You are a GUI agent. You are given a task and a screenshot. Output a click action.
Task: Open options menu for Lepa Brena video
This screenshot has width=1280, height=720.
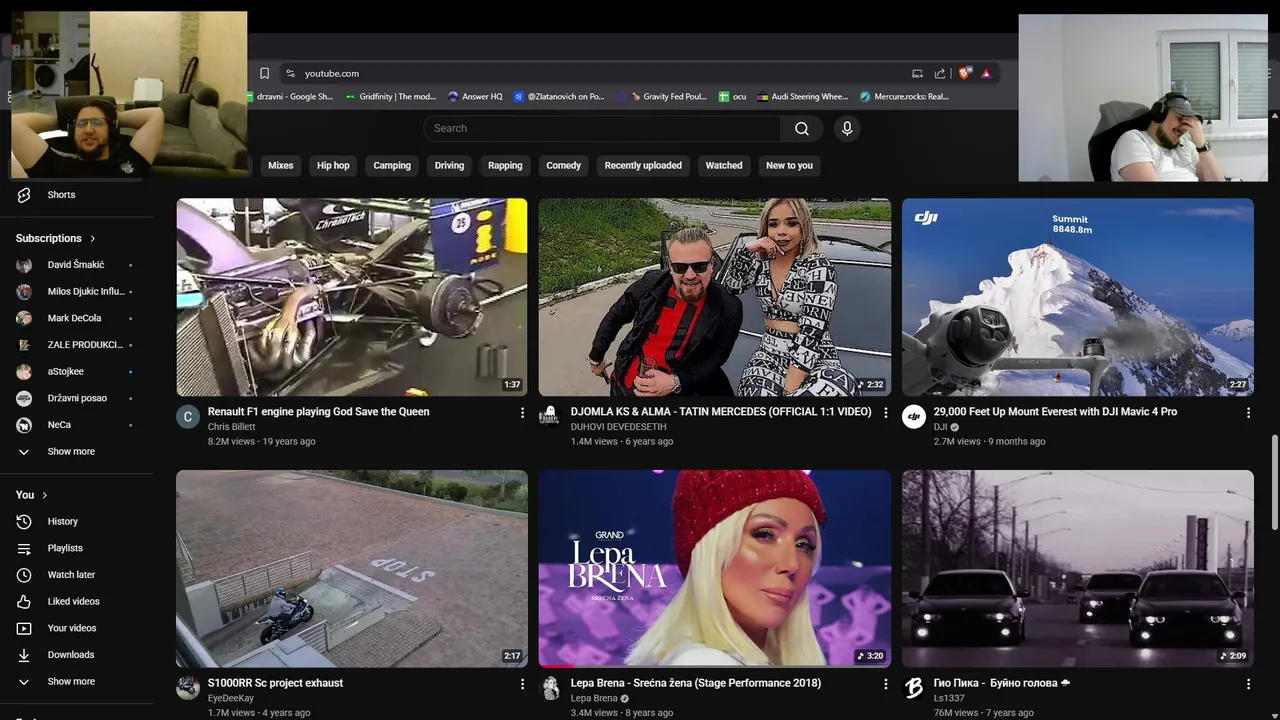[x=885, y=684]
